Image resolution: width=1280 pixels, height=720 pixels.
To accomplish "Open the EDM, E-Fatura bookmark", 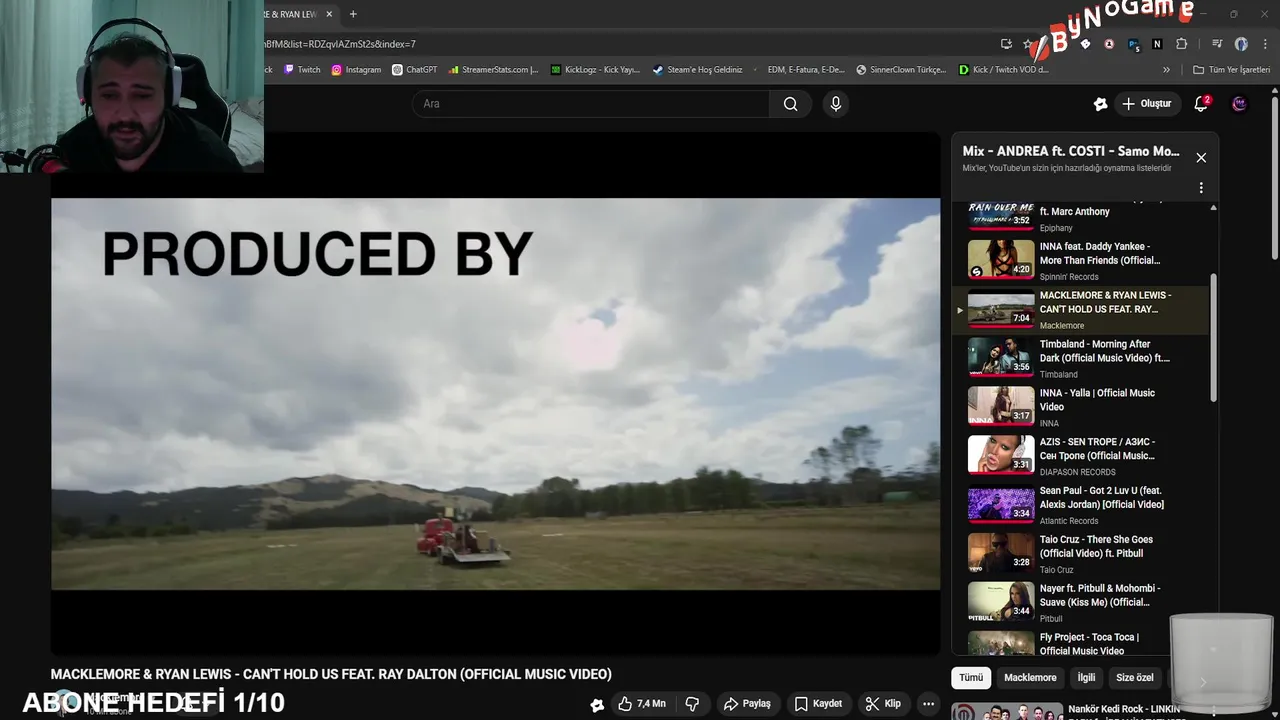I will [x=798, y=70].
